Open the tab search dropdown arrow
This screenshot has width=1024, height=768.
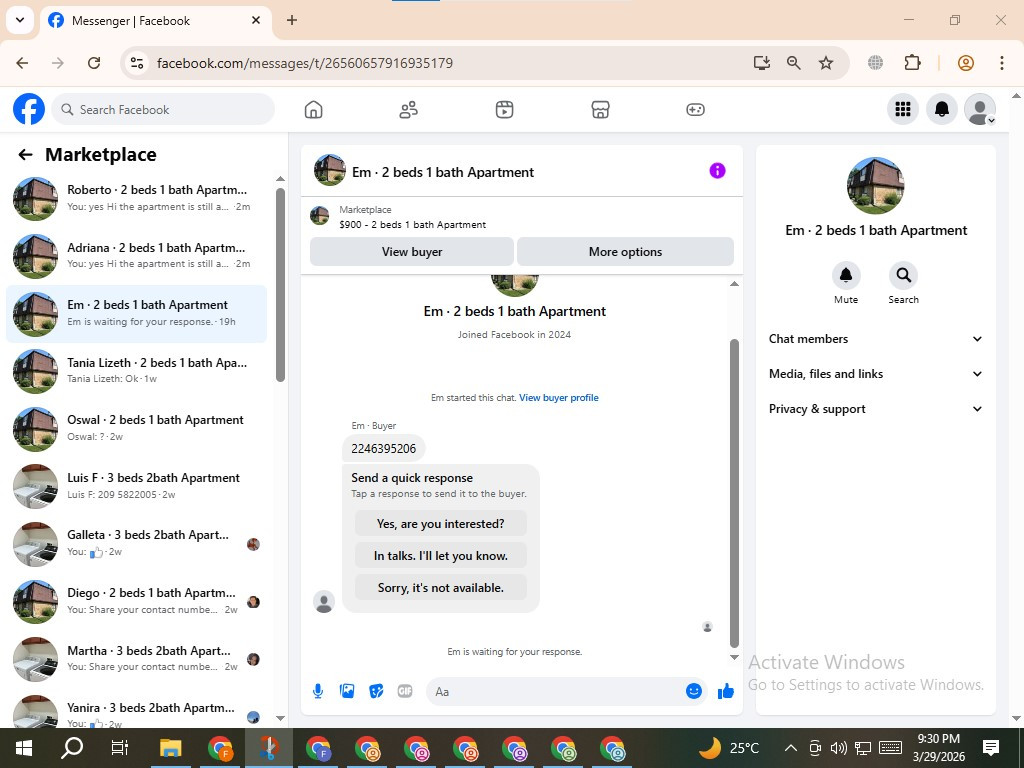tap(20, 20)
